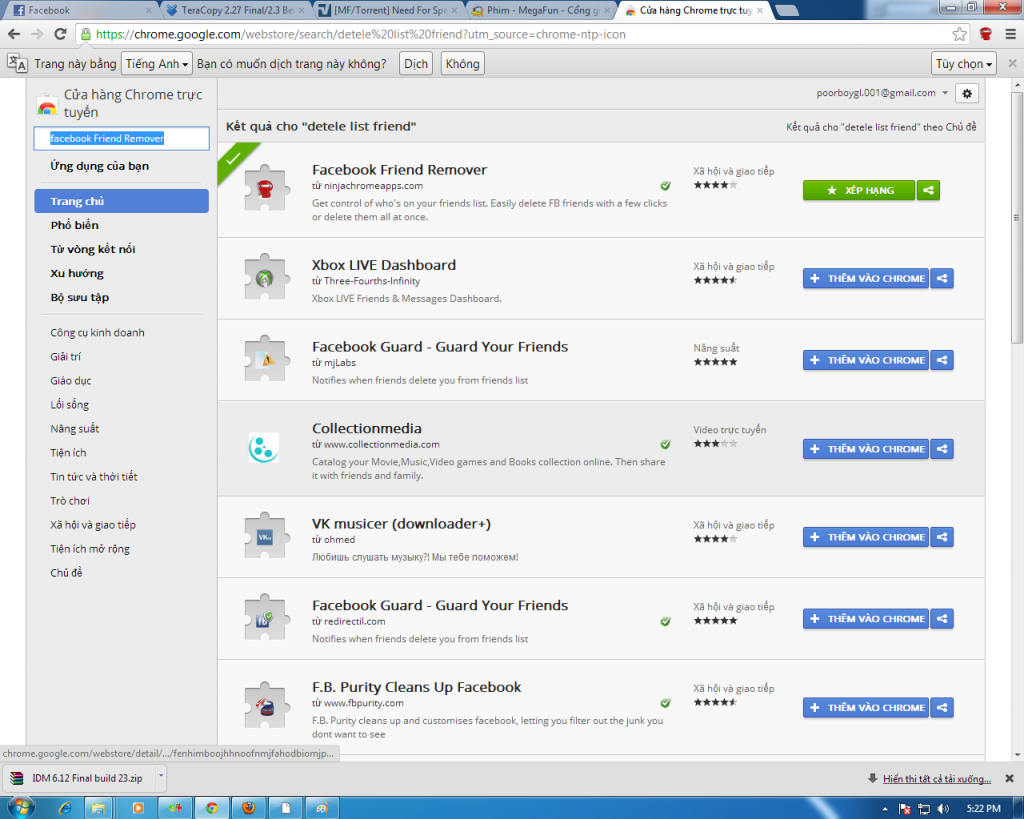Viewport: 1024px width, 819px height.
Task: Close the translation infobar
Action: coord(1012,63)
